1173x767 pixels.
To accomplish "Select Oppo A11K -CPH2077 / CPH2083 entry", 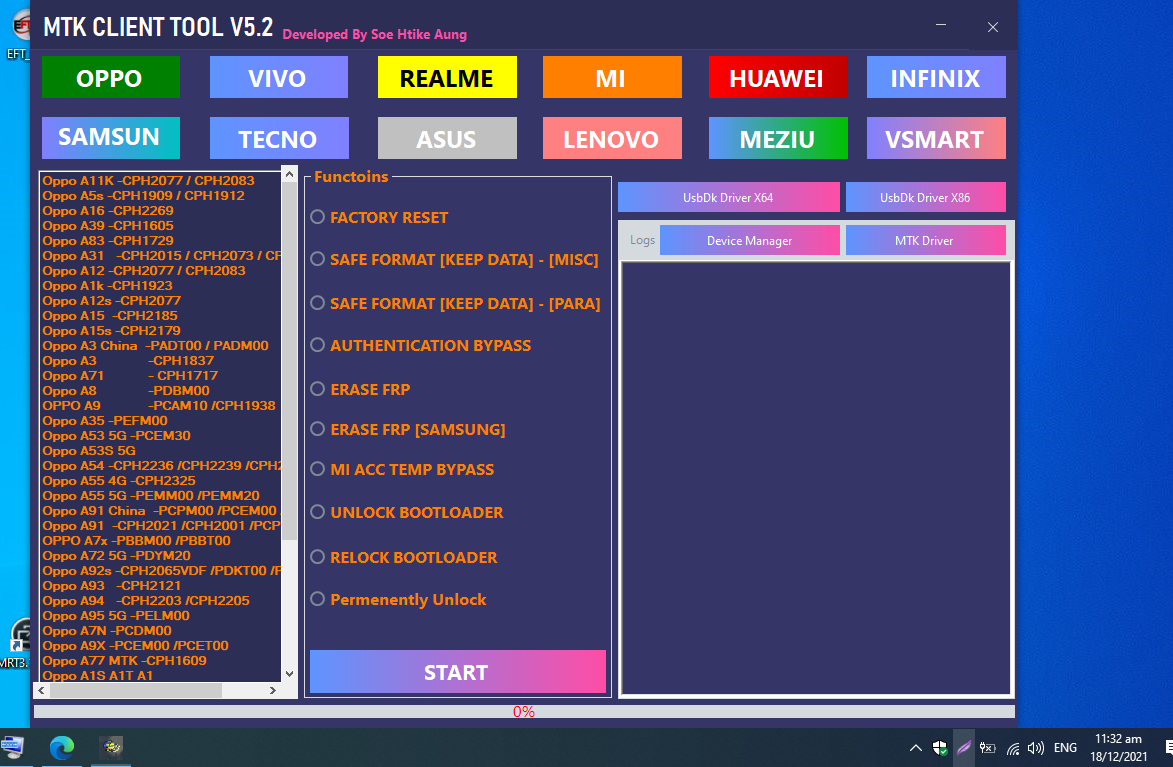I will pyautogui.click(x=148, y=180).
